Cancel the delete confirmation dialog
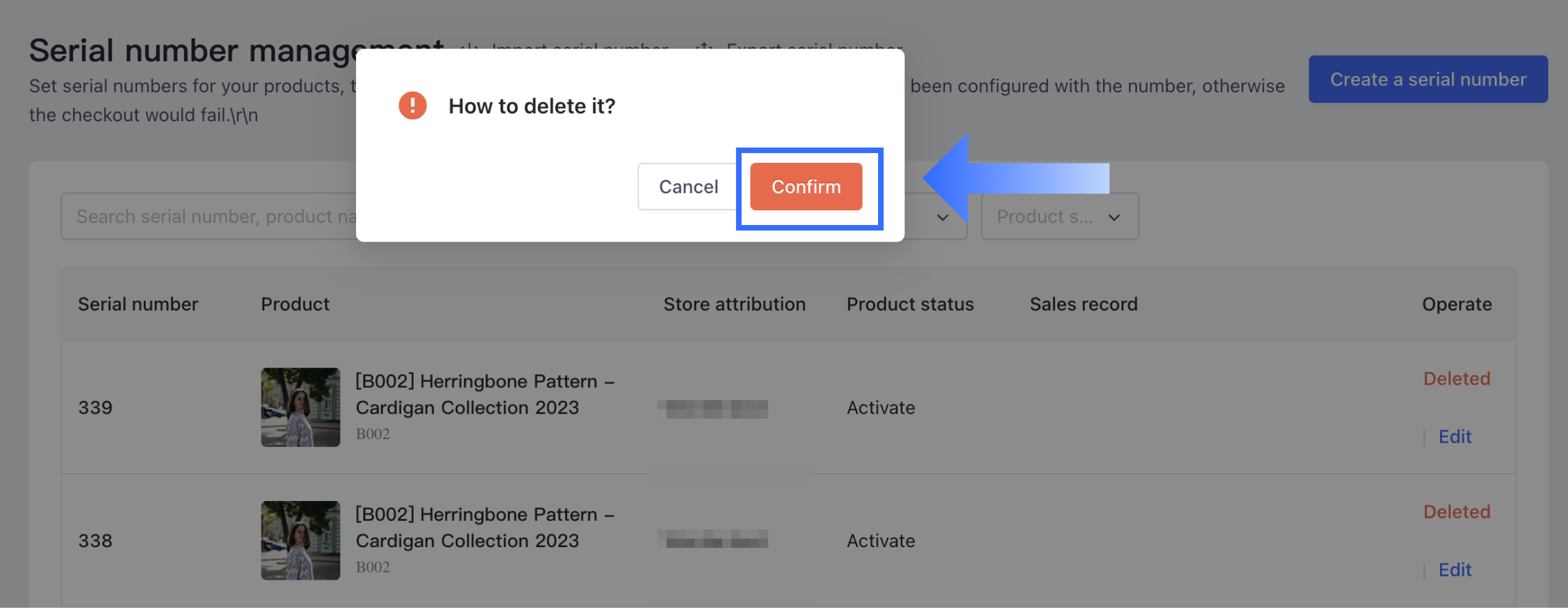 point(688,187)
